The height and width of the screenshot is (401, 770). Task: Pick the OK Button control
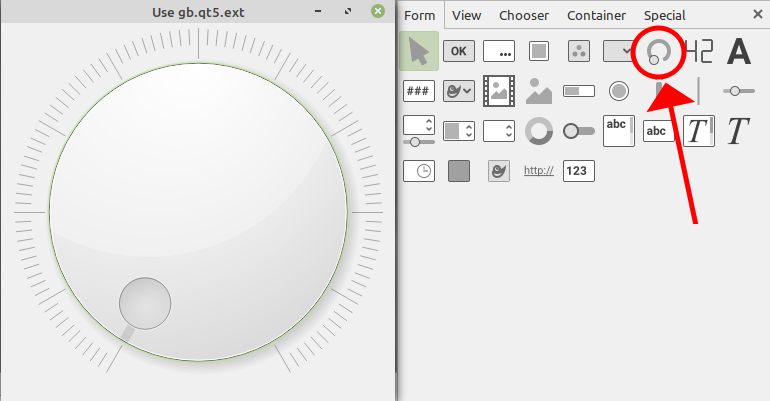coord(459,51)
